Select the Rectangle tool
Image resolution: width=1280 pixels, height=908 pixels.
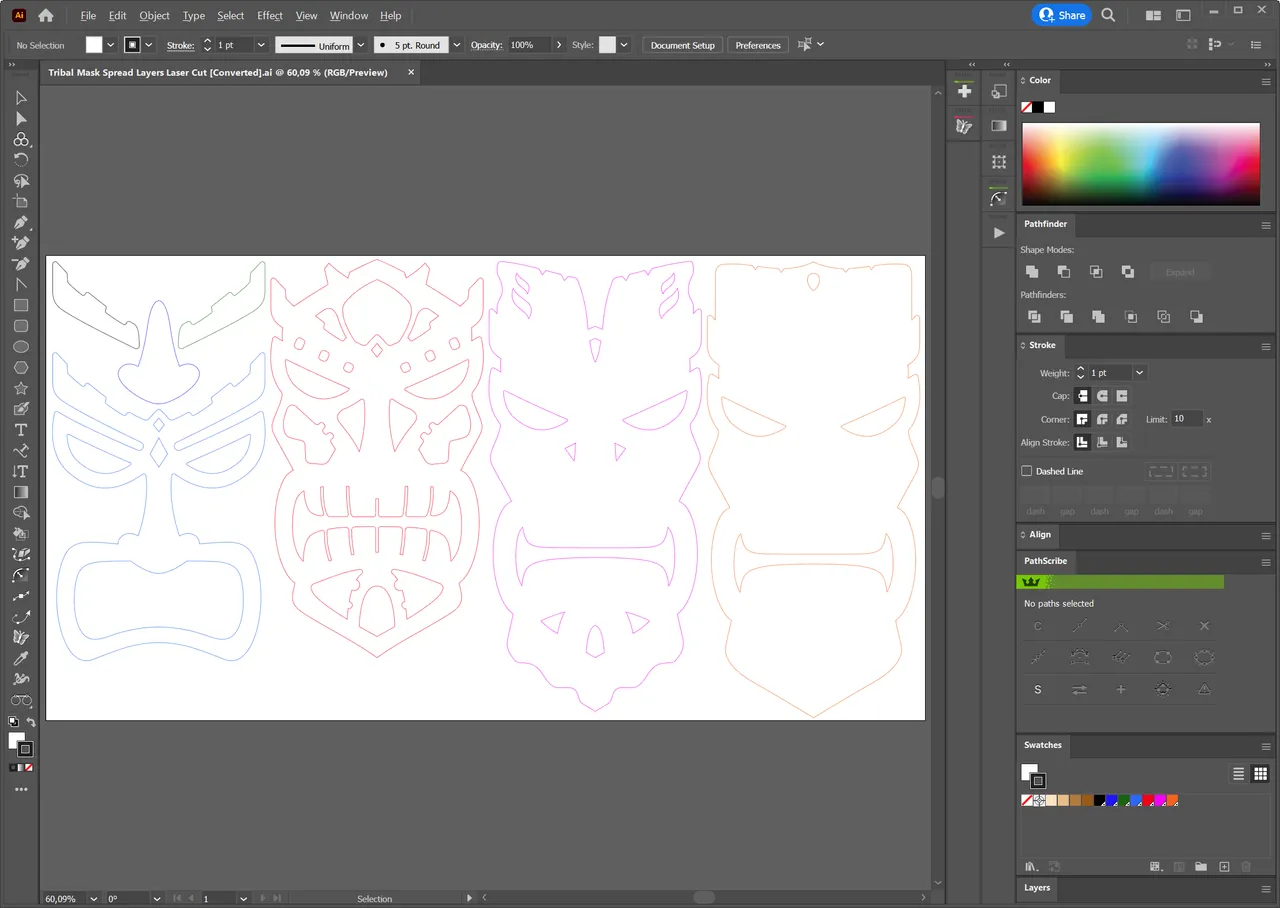[21, 306]
